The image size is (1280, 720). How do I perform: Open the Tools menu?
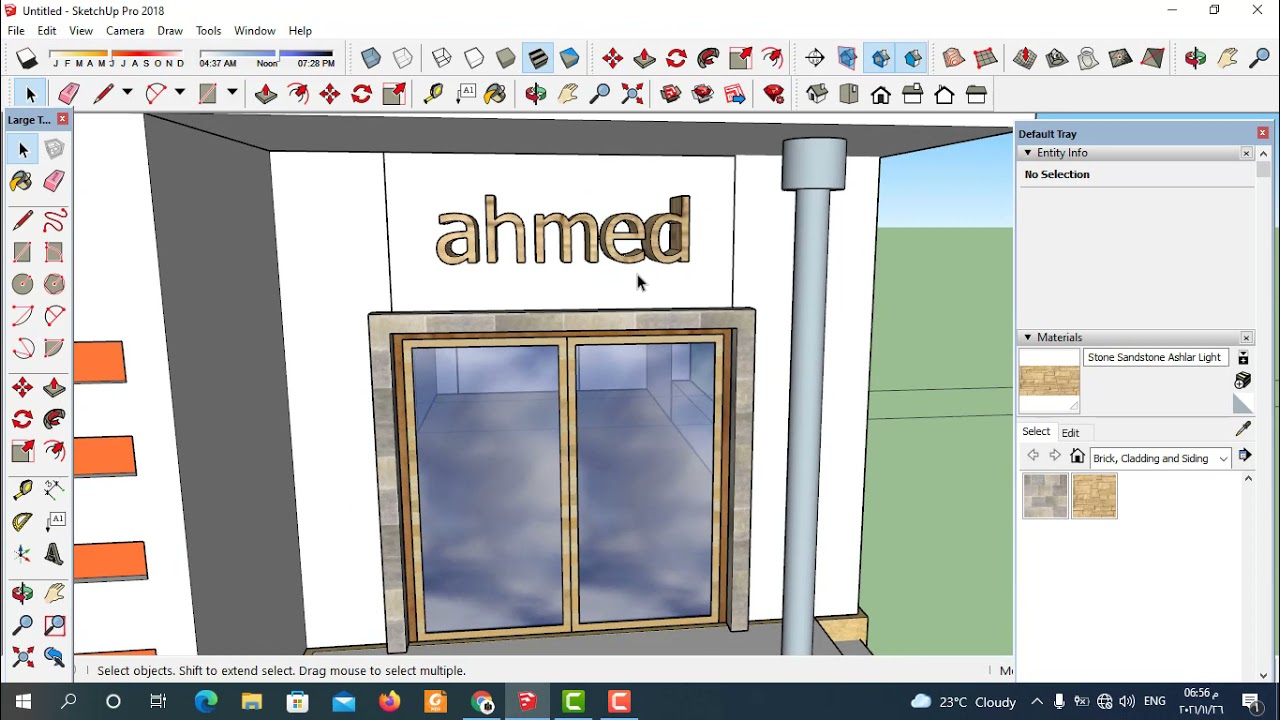pyautogui.click(x=208, y=31)
